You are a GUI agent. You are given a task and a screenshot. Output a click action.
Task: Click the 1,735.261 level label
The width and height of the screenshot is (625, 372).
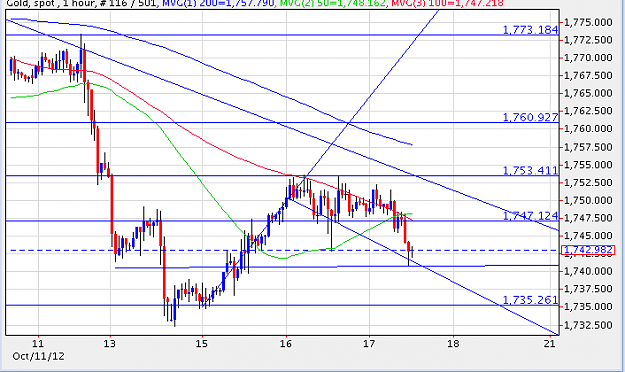point(530,300)
